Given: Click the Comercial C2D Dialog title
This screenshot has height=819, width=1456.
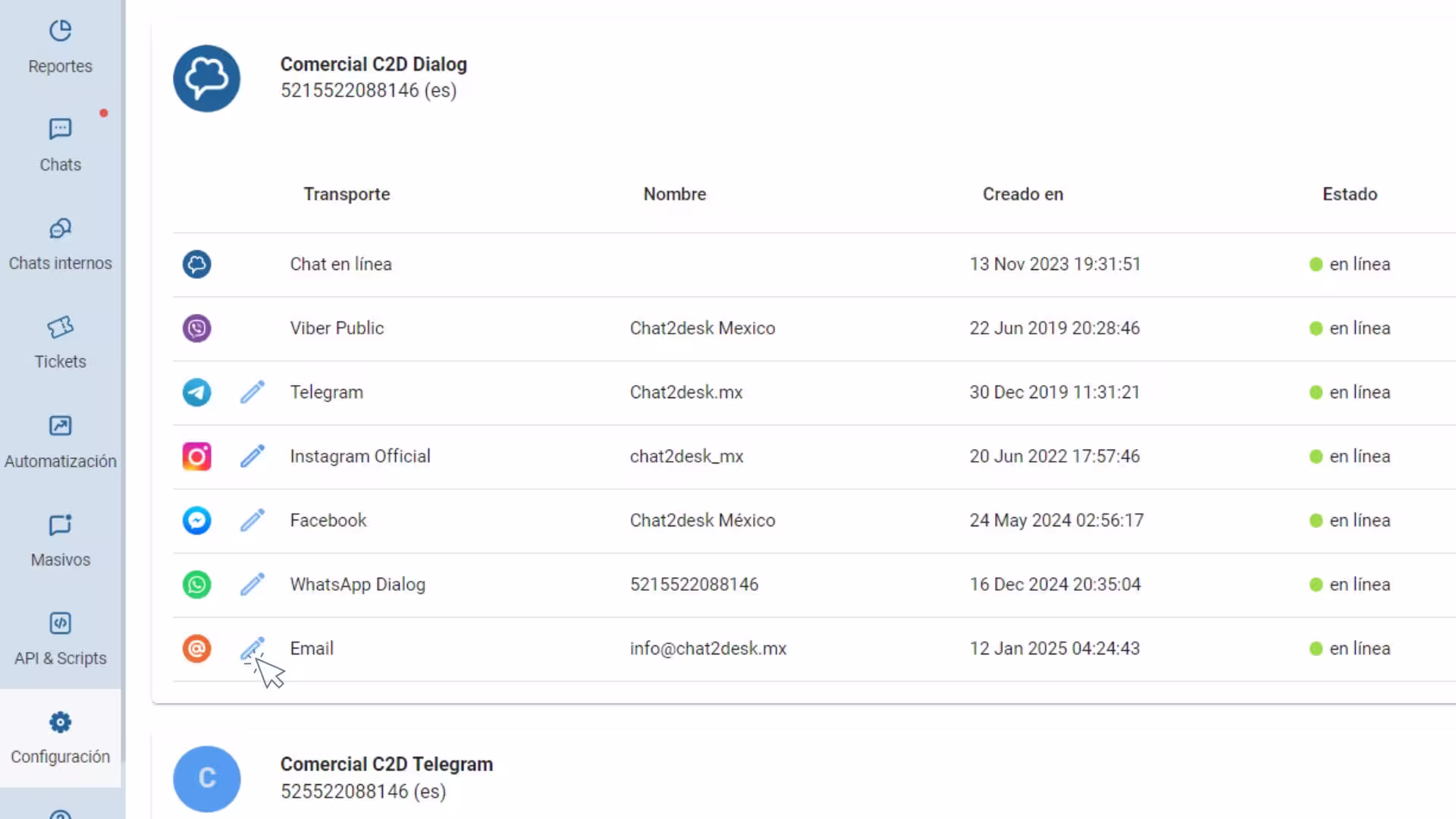Looking at the screenshot, I should coord(374,64).
